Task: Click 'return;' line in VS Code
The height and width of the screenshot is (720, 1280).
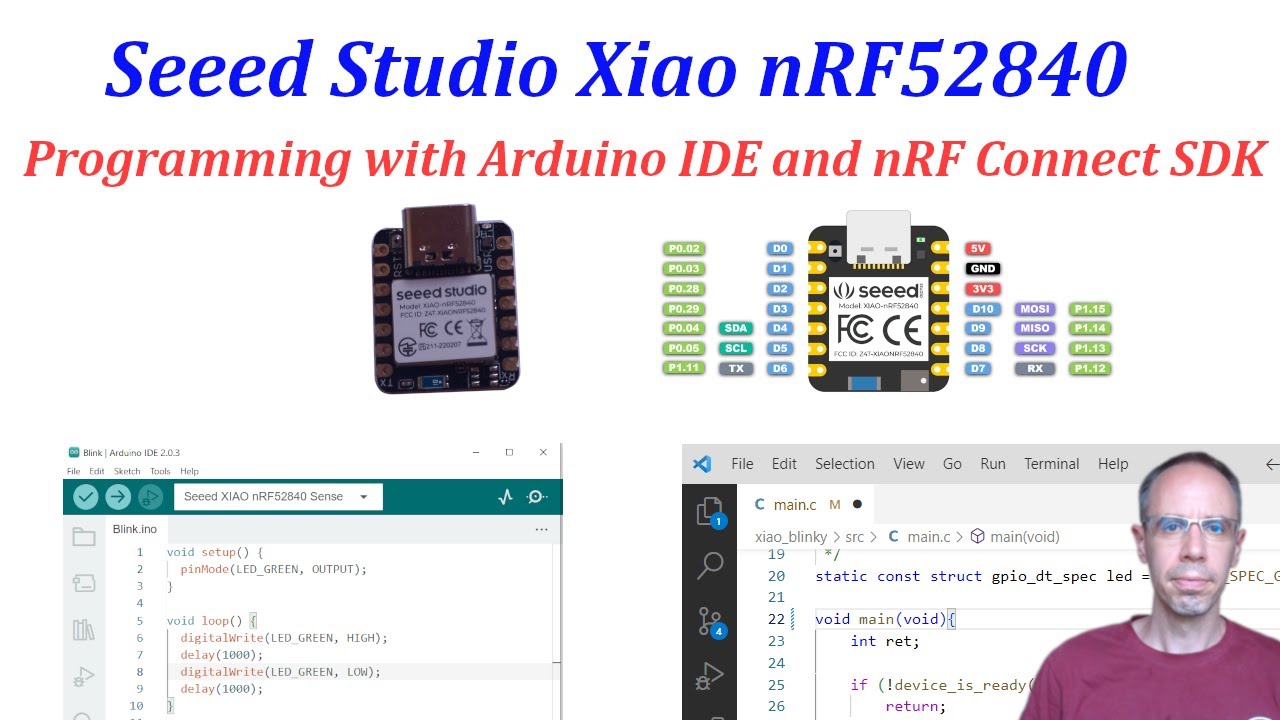Action: click(915, 706)
